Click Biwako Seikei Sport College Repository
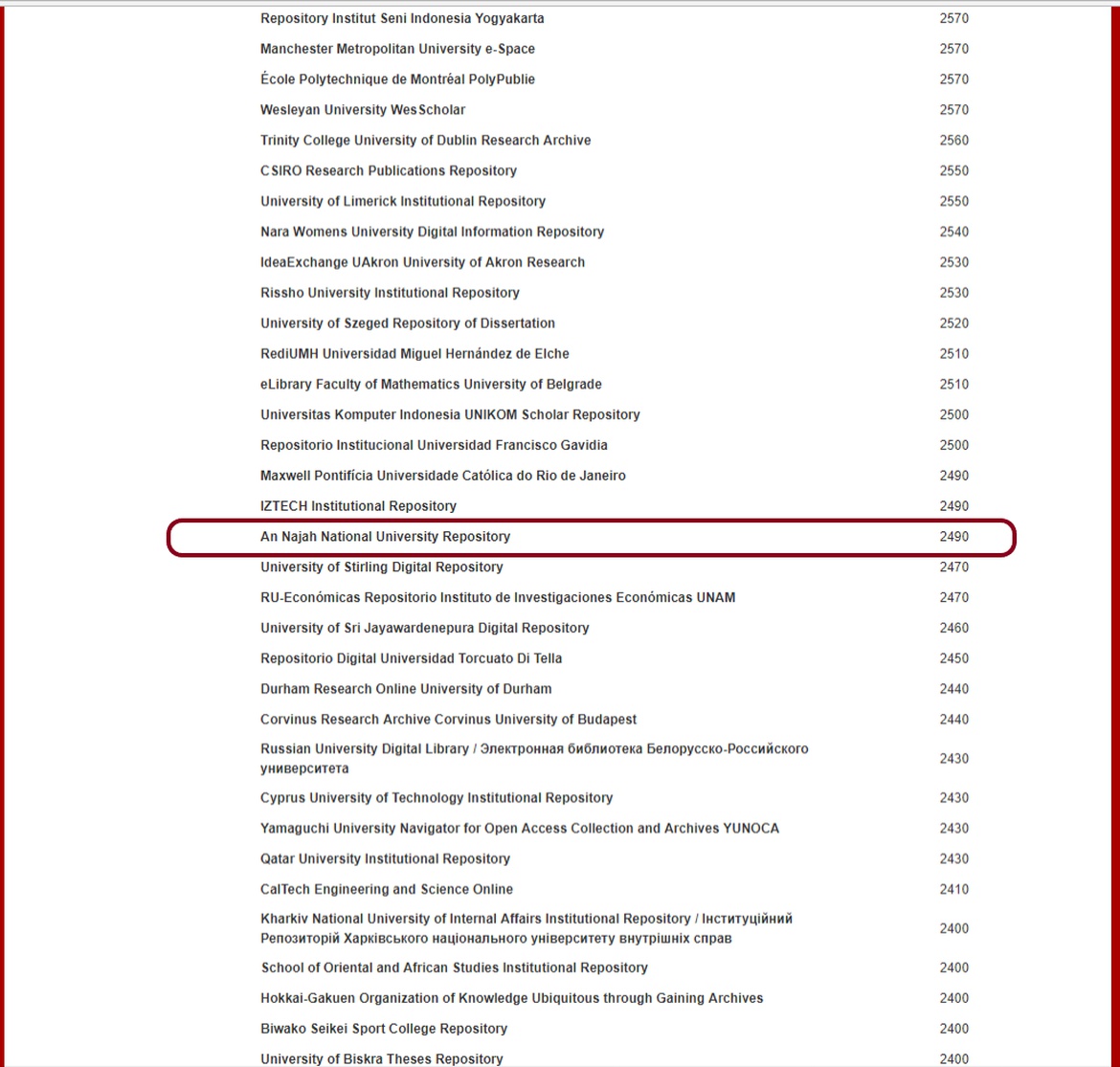Viewport: 1120px width, 1067px height. click(384, 1029)
